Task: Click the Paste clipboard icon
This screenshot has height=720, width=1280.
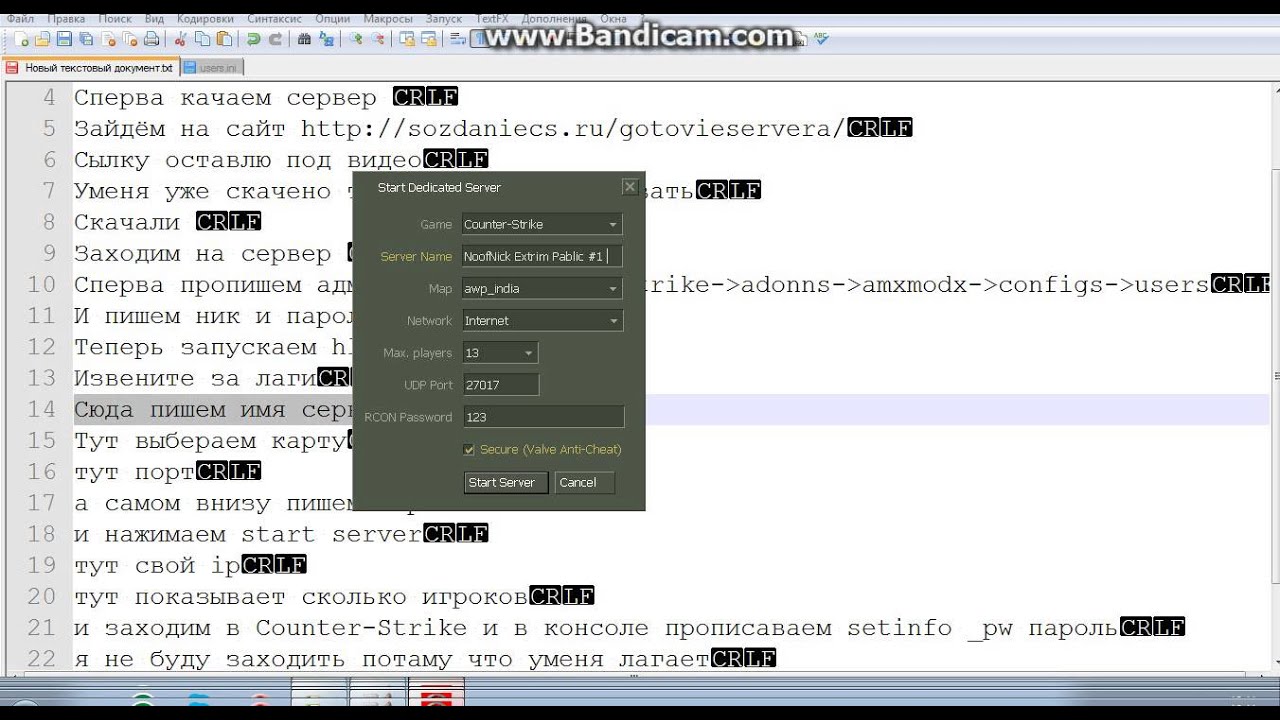Action: coord(224,40)
